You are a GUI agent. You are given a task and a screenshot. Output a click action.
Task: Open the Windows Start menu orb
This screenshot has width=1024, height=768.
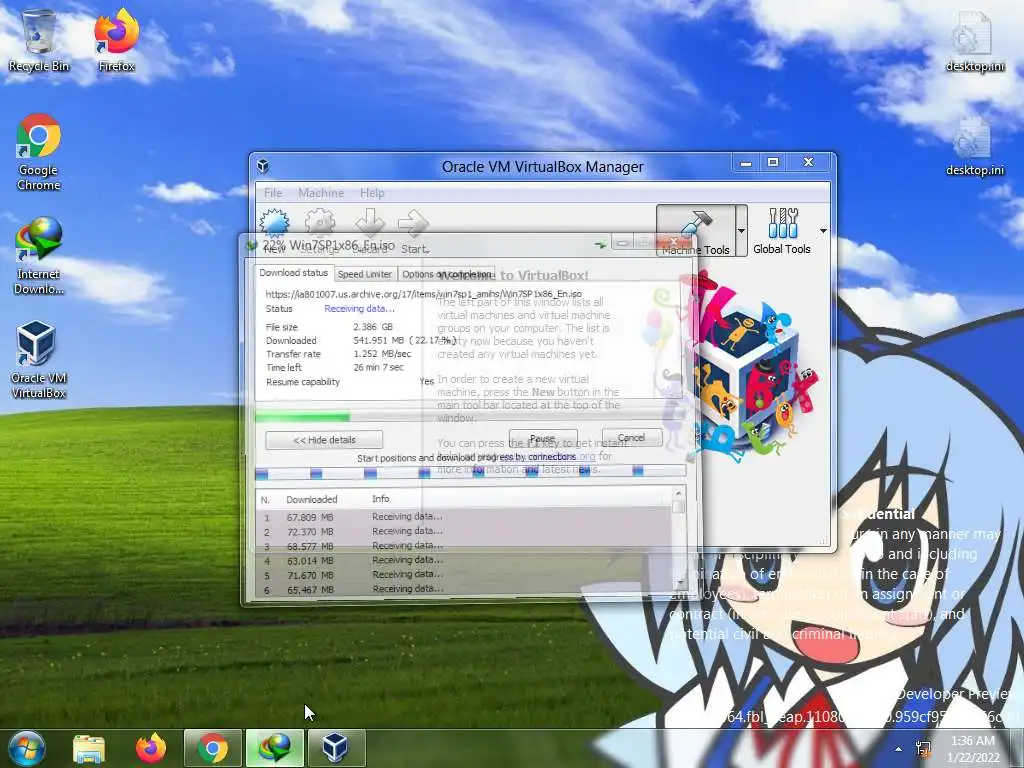(x=27, y=748)
